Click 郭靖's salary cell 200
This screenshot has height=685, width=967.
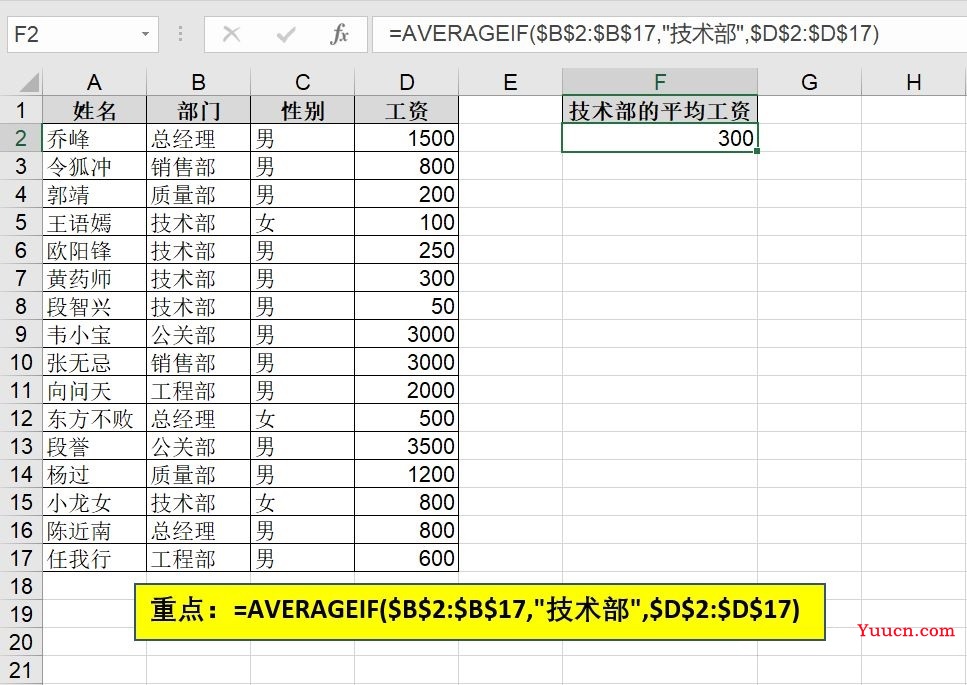[406, 194]
